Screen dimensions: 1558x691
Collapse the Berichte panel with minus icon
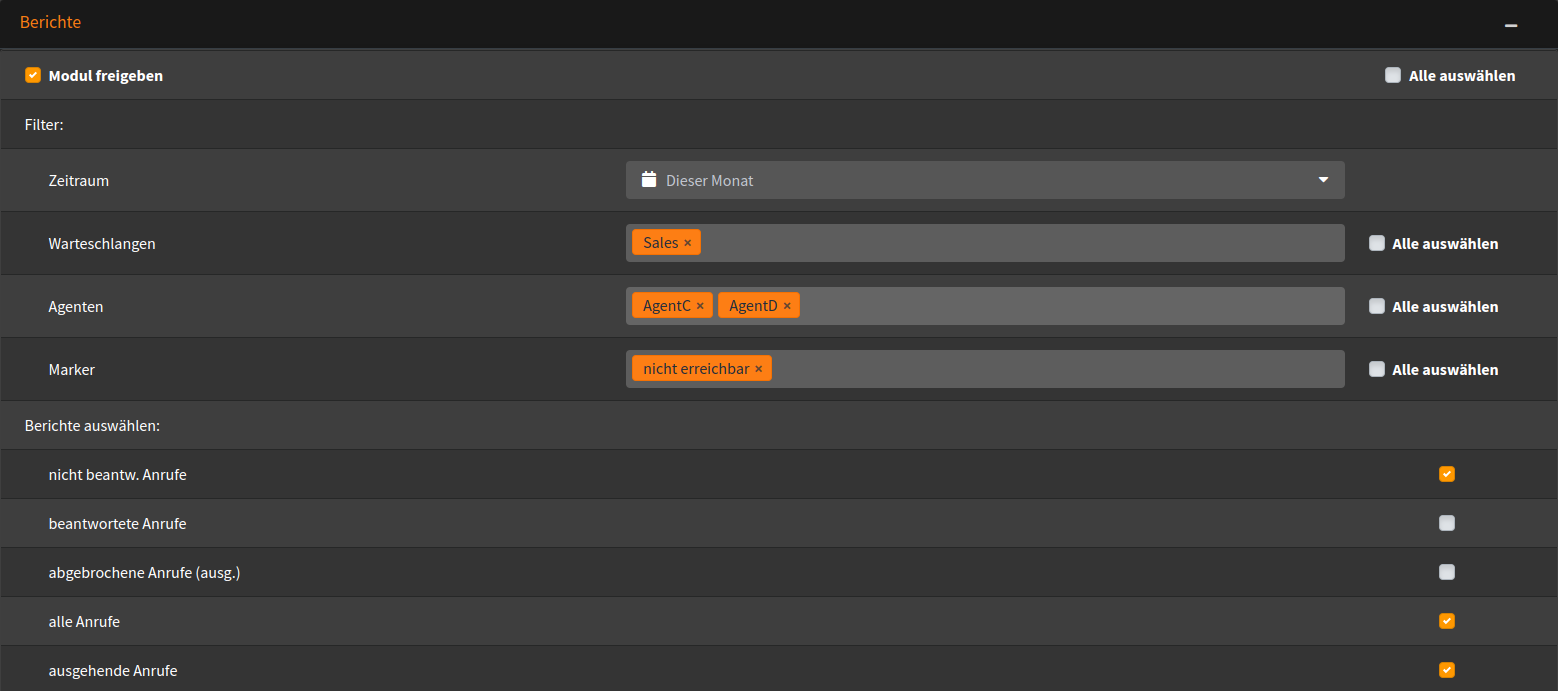click(1511, 24)
